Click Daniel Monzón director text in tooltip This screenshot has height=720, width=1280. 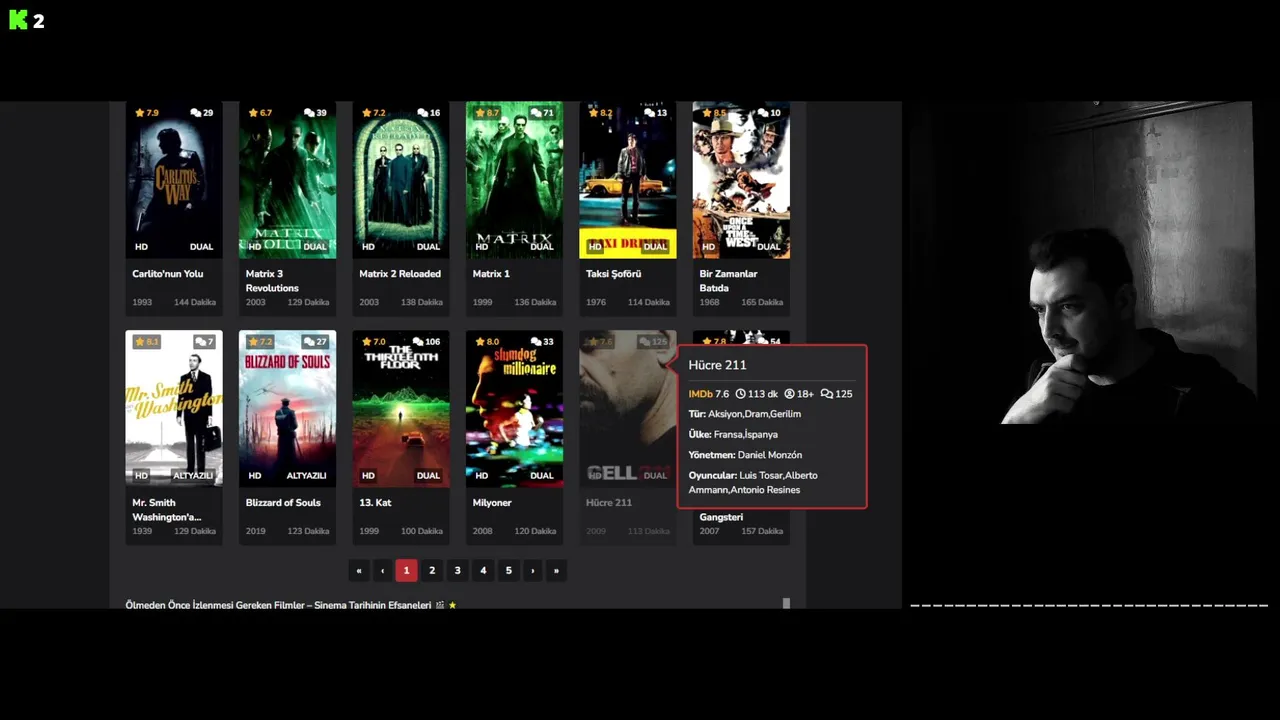point(770,455)
